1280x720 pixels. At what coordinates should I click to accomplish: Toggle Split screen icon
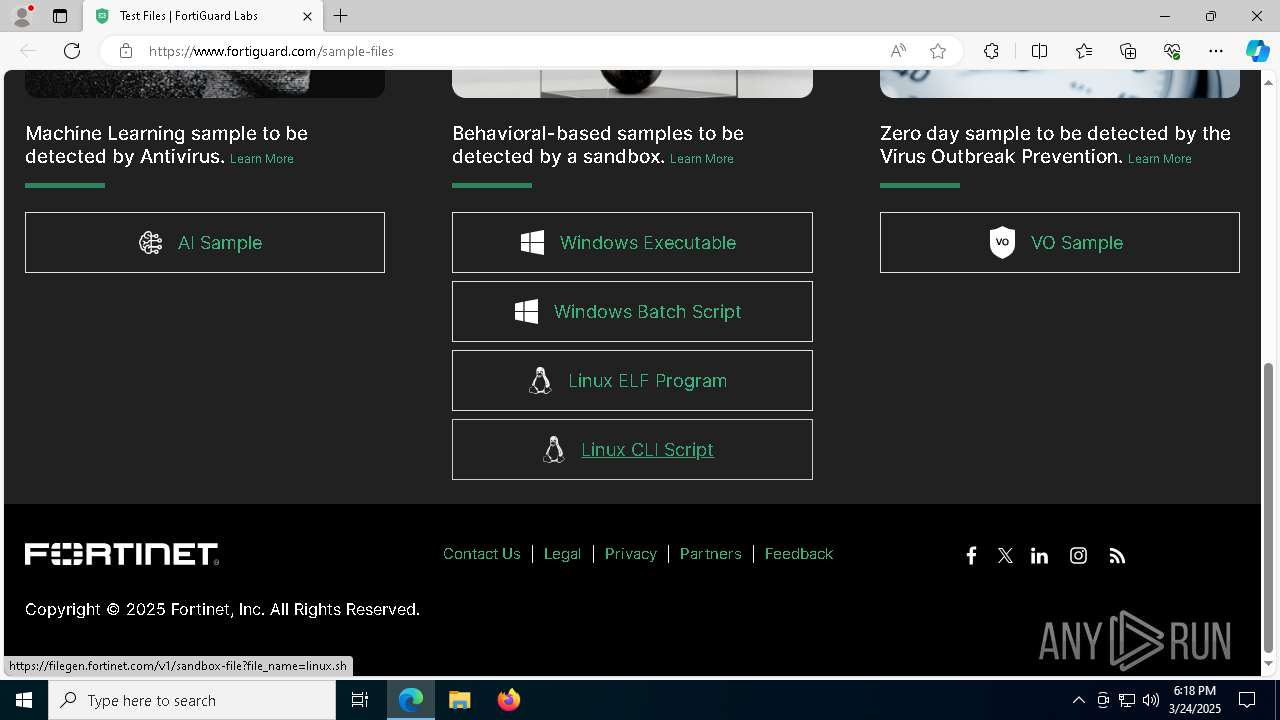click(x=1039, y=51)
